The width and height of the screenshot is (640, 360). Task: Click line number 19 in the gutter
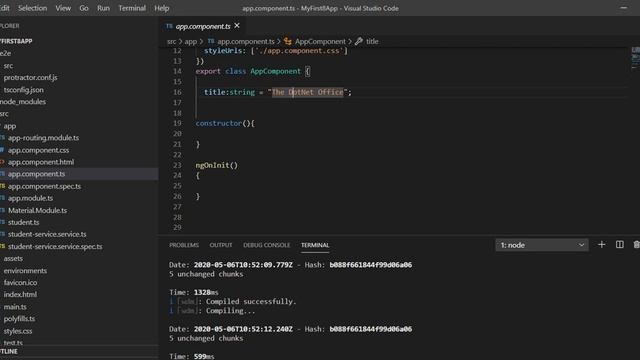click(177, 123)
